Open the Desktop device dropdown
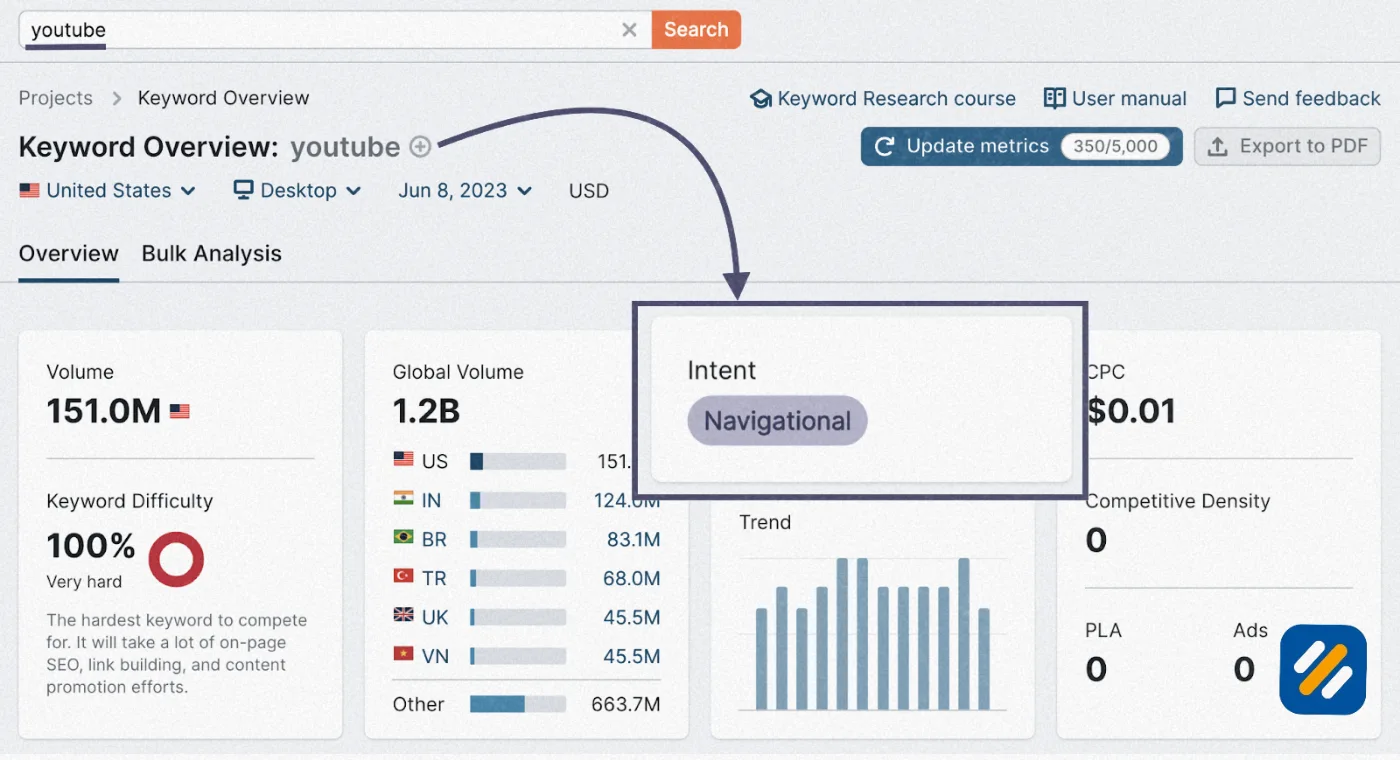 click(297, 190)
